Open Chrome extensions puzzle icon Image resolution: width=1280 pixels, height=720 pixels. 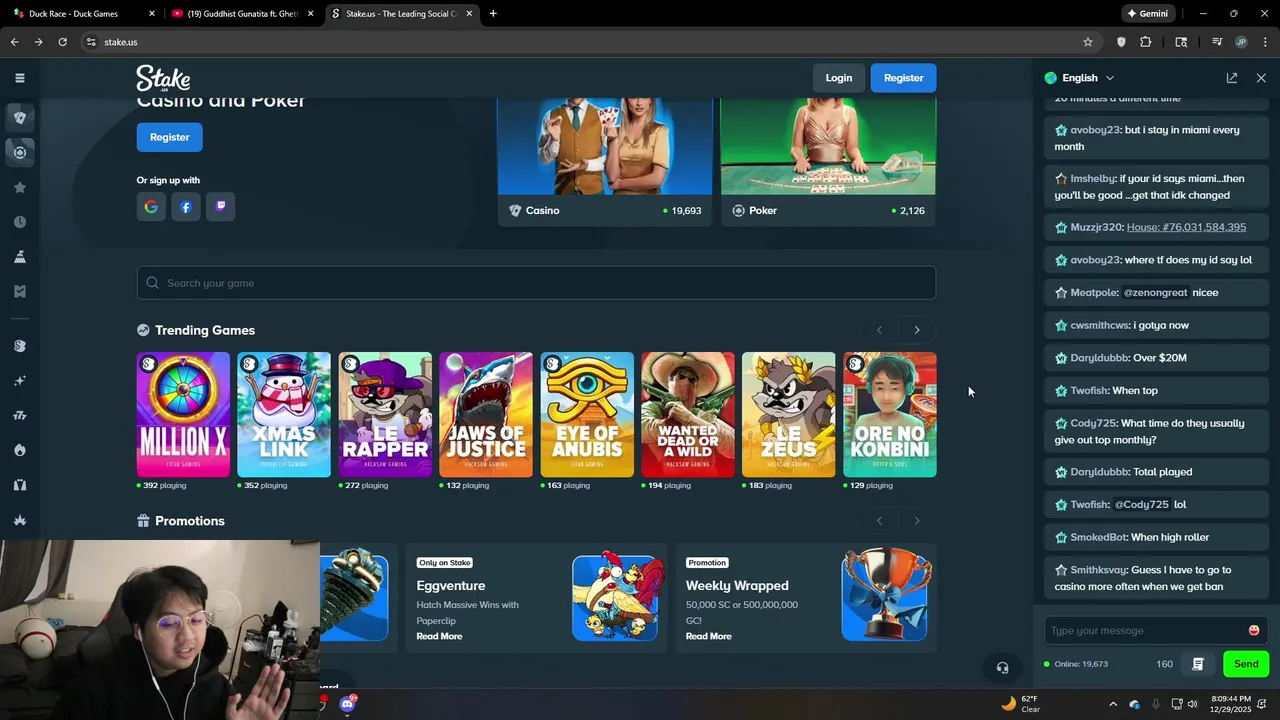coord(1146,42)
